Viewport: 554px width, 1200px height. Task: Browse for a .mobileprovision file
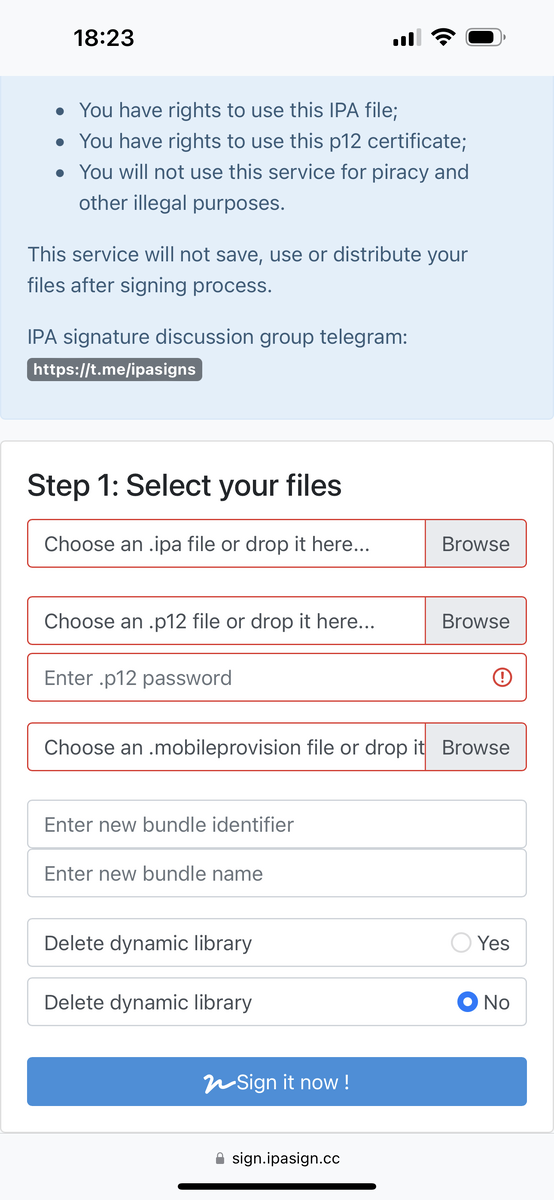pos(476,747)
